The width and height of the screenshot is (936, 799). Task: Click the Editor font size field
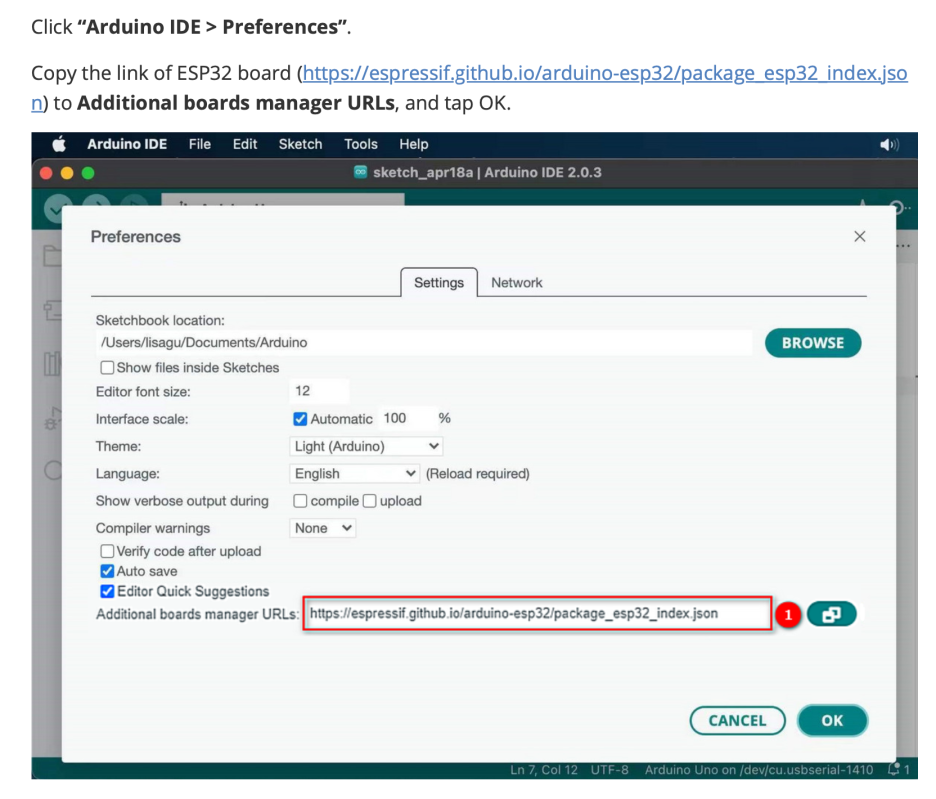pyautogui.click(x=319, y=391)
